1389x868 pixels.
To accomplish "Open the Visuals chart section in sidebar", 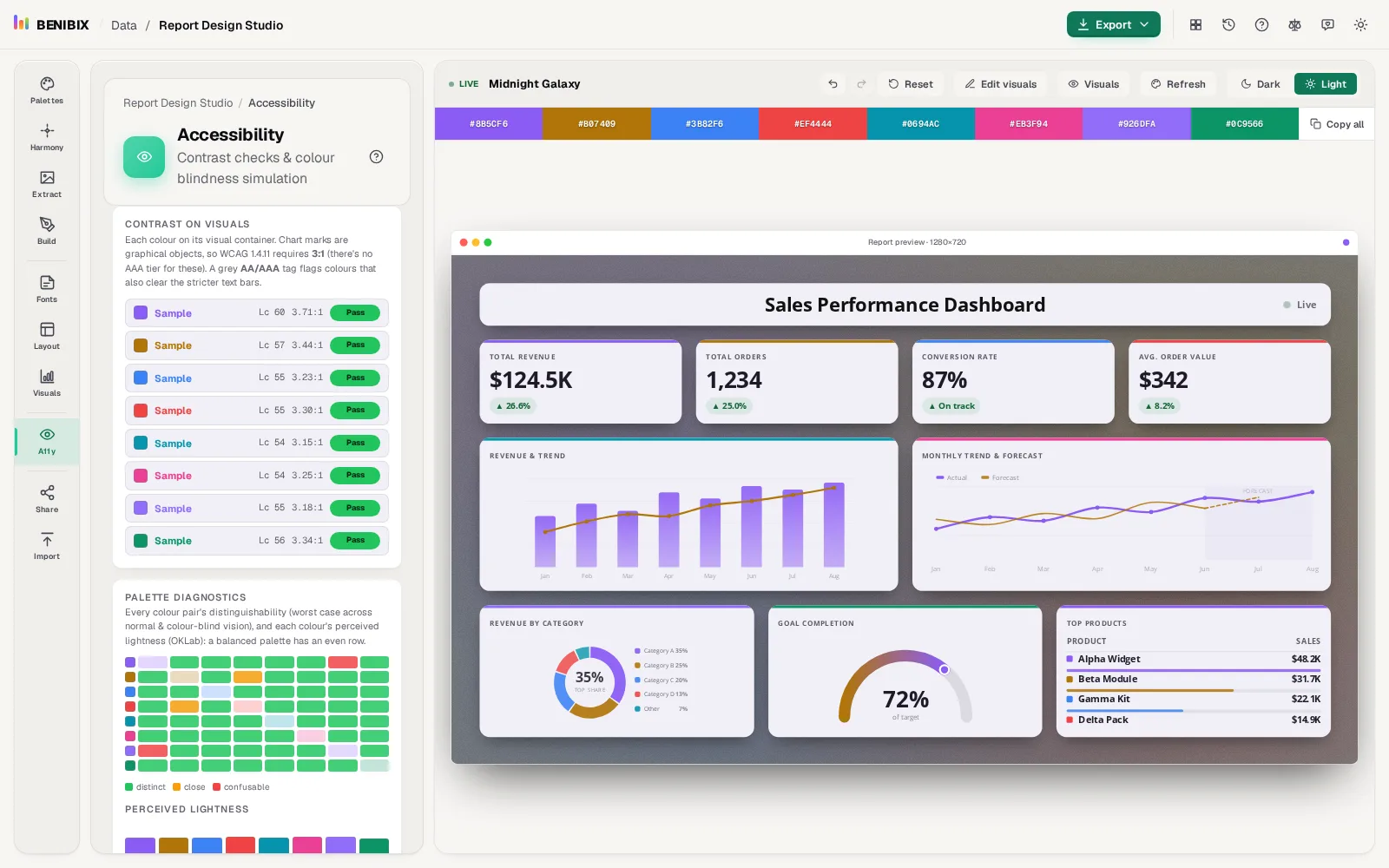I will tap(47, 383).
